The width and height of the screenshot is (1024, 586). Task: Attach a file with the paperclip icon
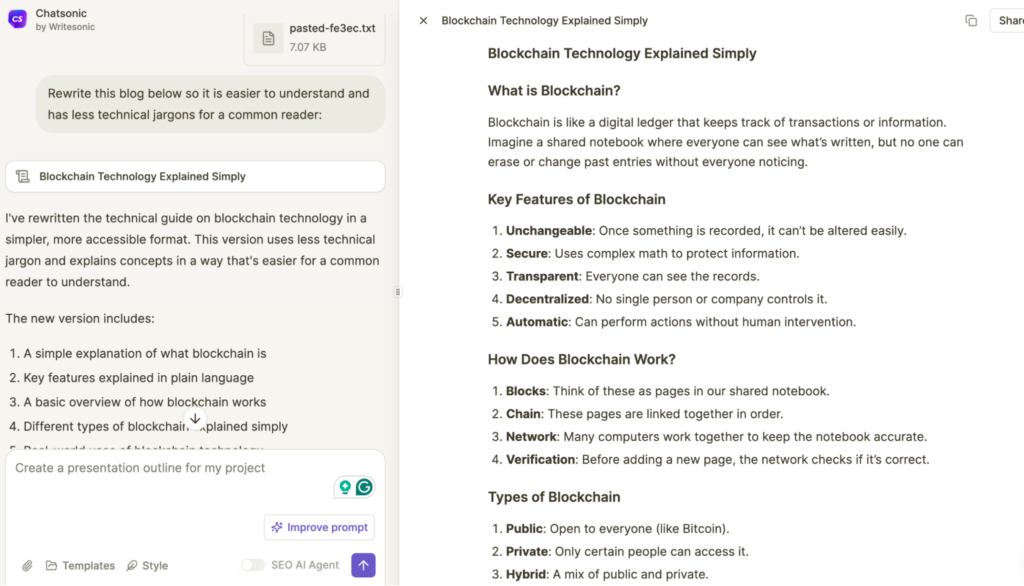click(27, 566)
